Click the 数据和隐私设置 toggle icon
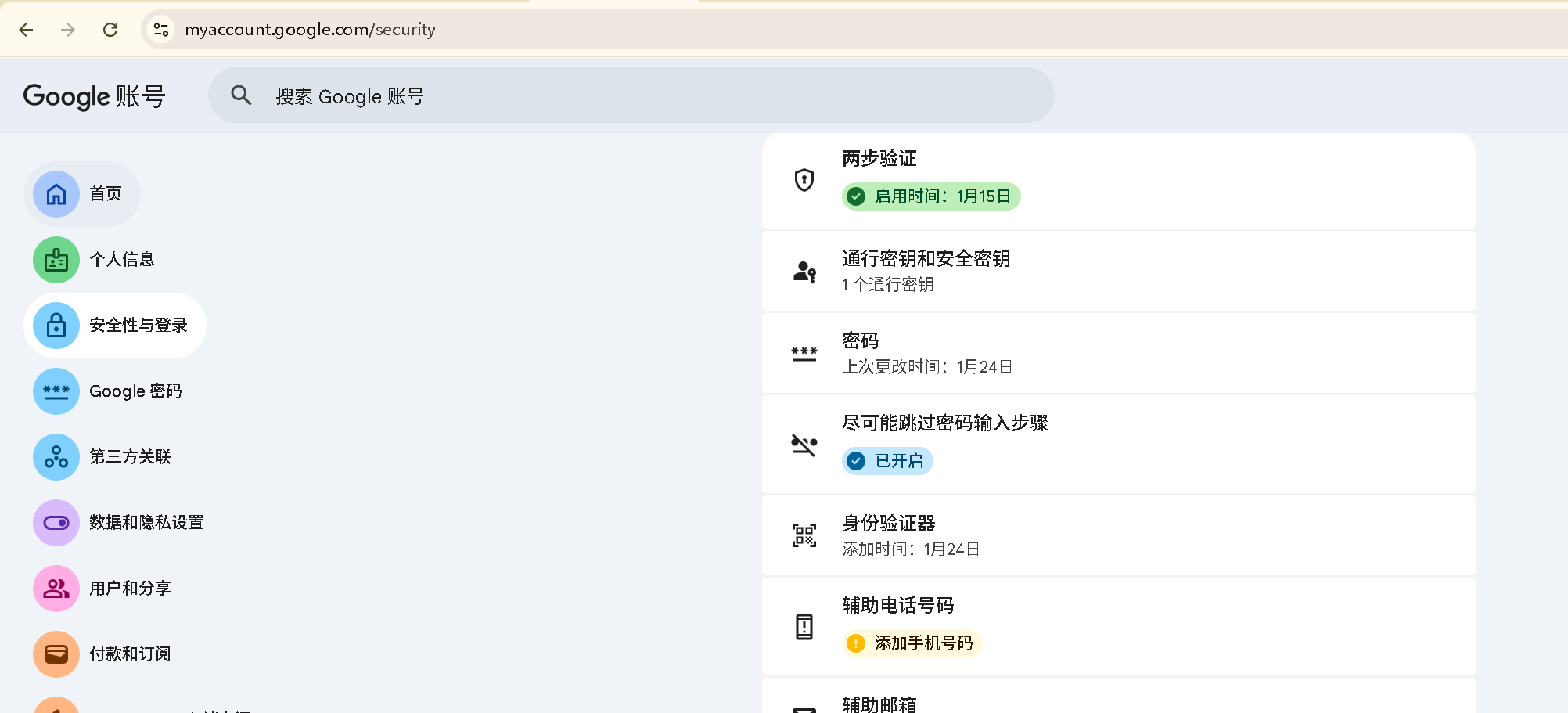 [x=56, y=523]
